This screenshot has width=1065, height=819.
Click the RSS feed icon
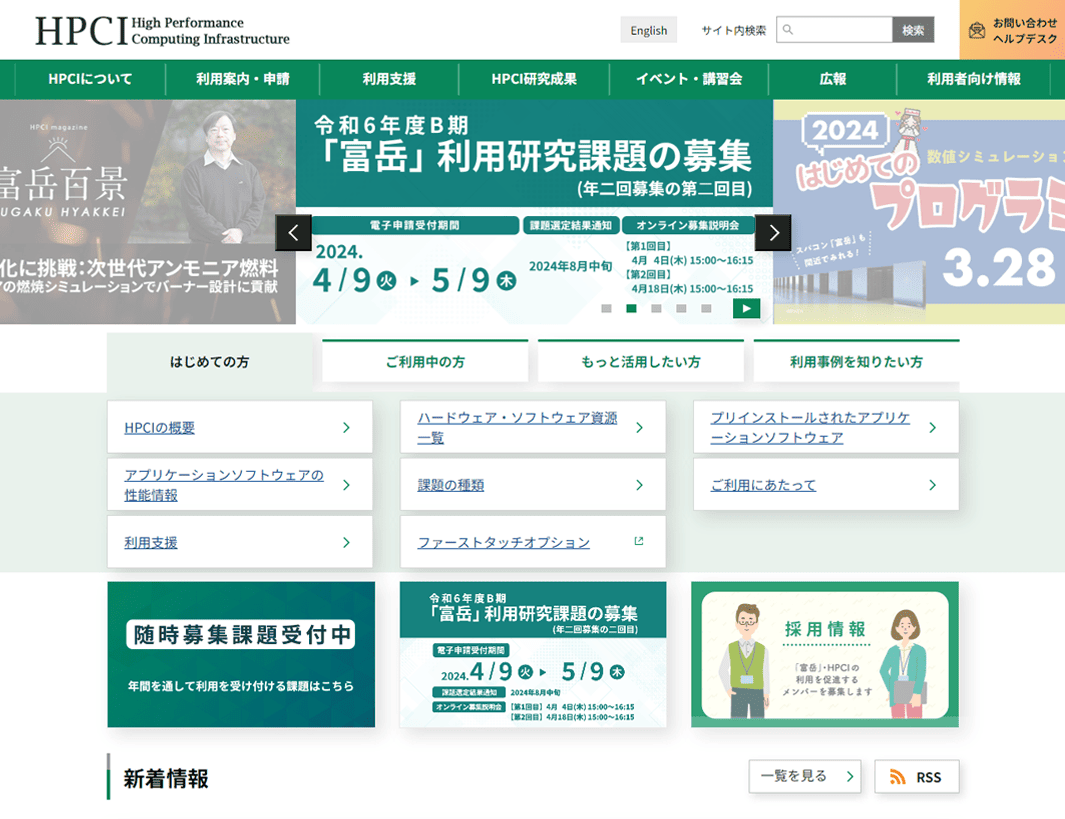pyautogui.click(x=898, y=777)
